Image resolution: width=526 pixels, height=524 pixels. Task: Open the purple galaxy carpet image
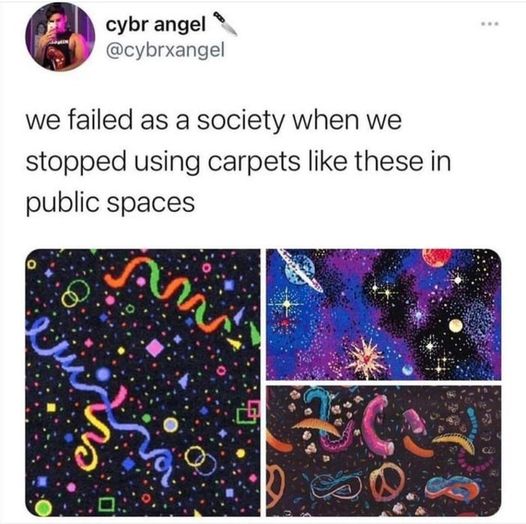[x=384, y=314]
